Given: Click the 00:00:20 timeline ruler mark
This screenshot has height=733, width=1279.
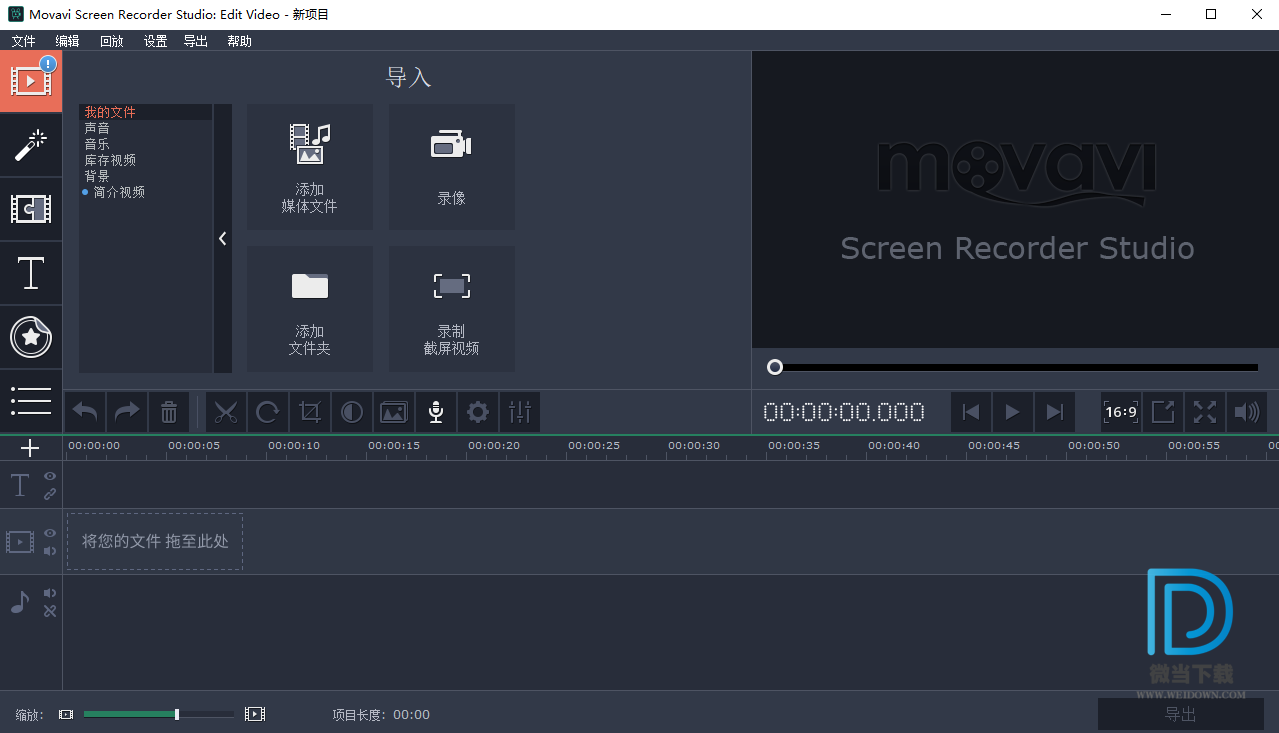Looking at the screenshot, I should [494, 445].
